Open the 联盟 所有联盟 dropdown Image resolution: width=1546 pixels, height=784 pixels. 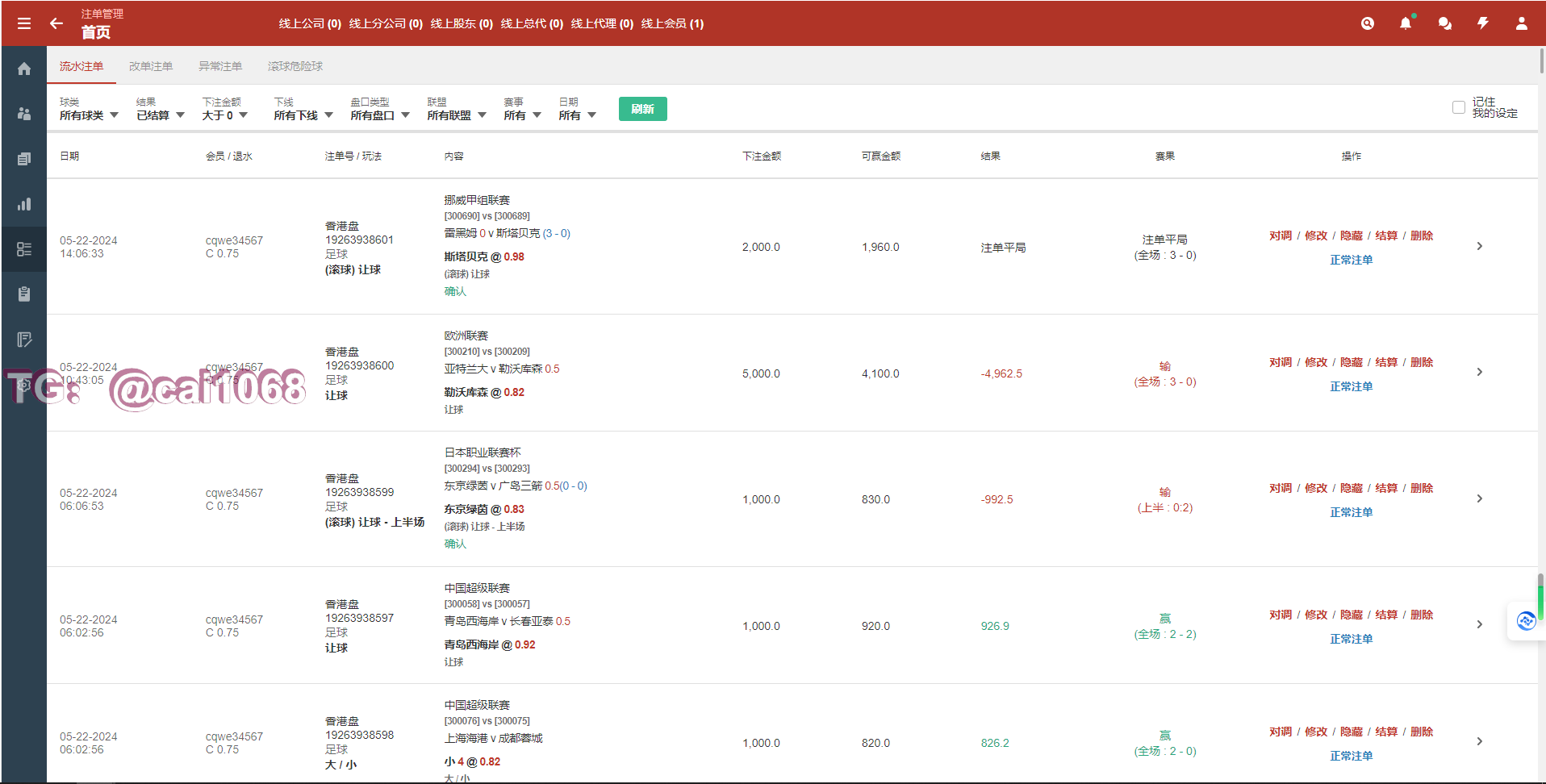coord(457,115)
